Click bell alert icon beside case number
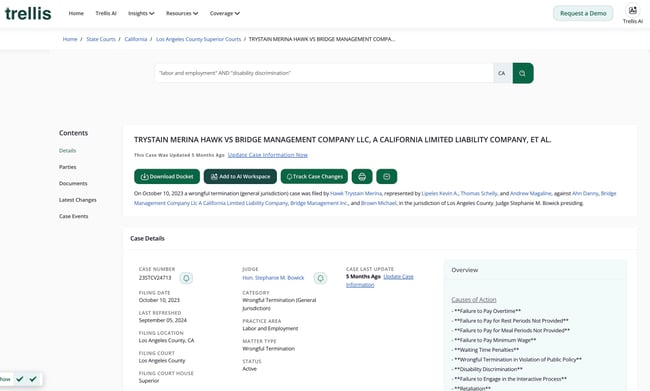650x391 pixels. 186,278
